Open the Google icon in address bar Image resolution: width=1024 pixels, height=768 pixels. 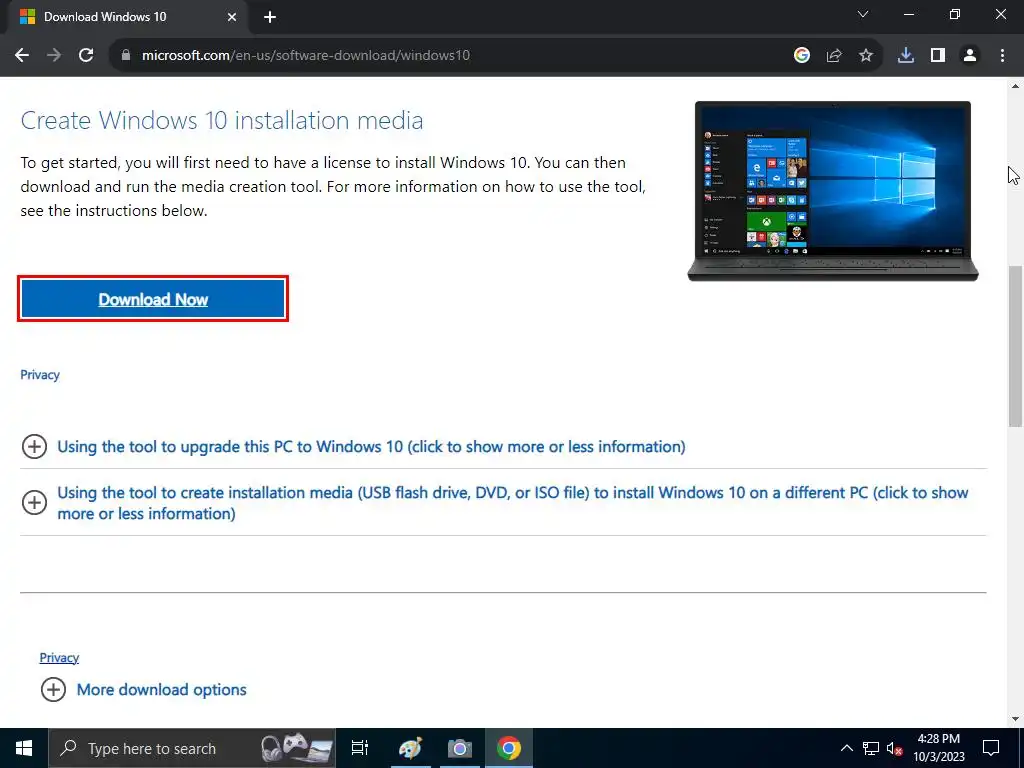(x=801, y=56)
